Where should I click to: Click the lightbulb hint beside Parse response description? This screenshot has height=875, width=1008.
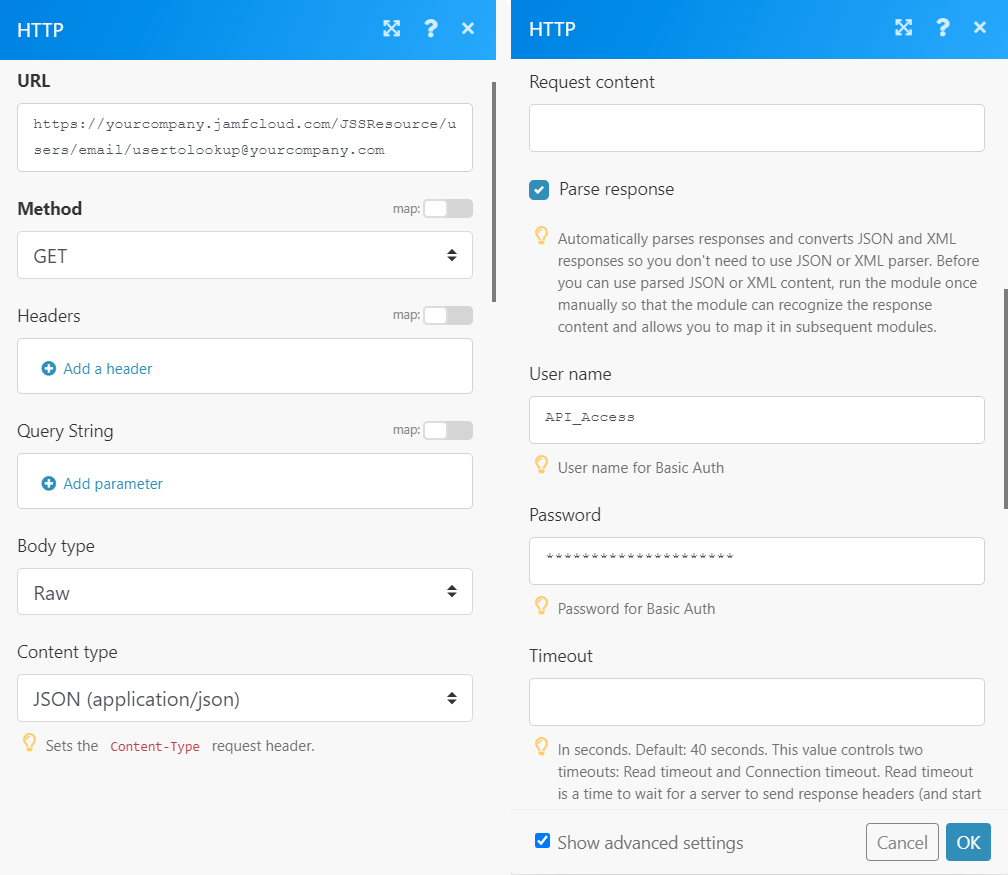coord(541,236)
